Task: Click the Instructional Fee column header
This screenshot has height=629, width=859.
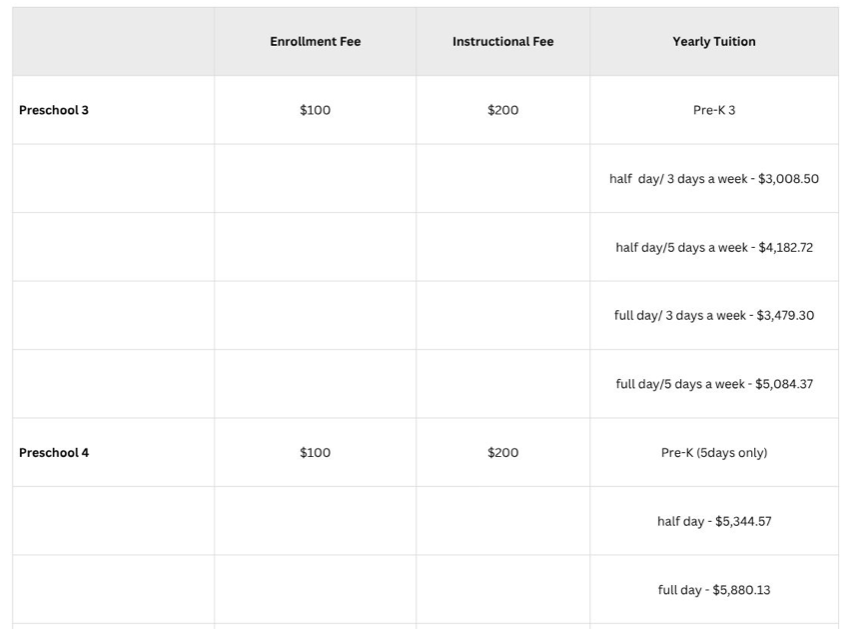Action: point(502,42)
